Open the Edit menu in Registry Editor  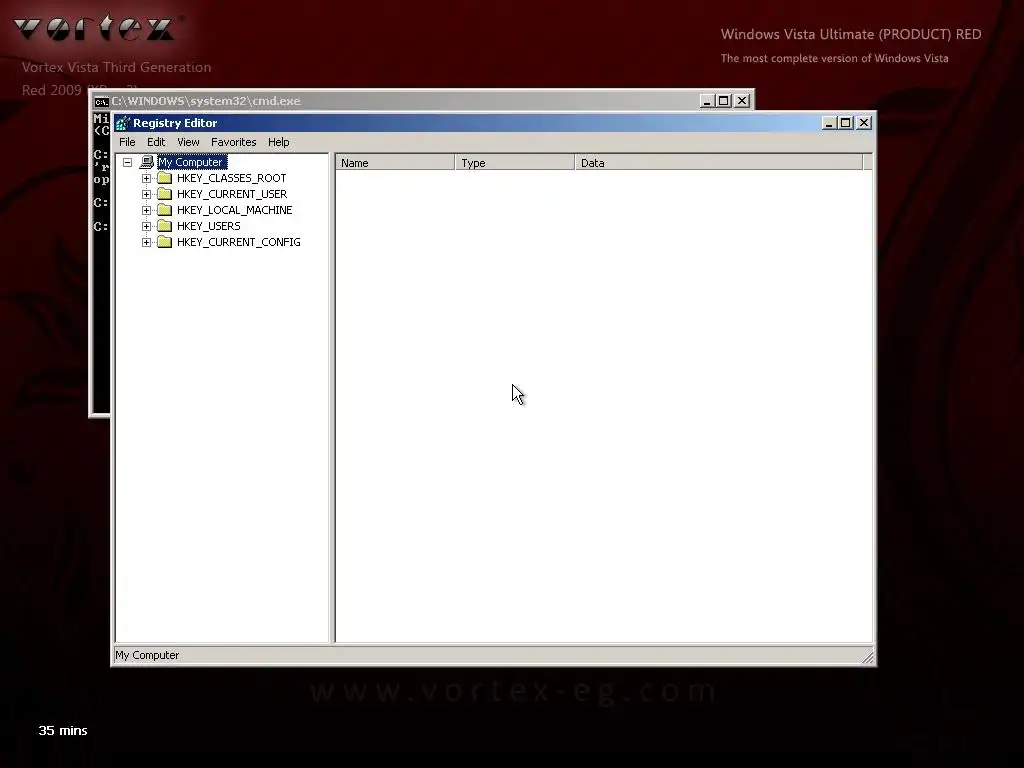(155, 142)
